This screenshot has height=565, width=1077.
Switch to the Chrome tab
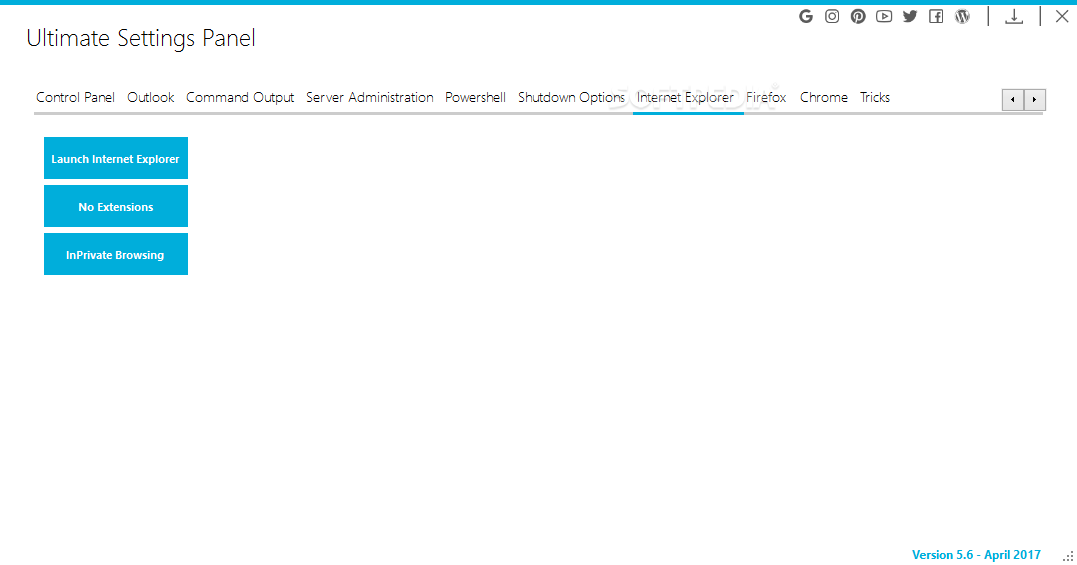click(824, 97)
